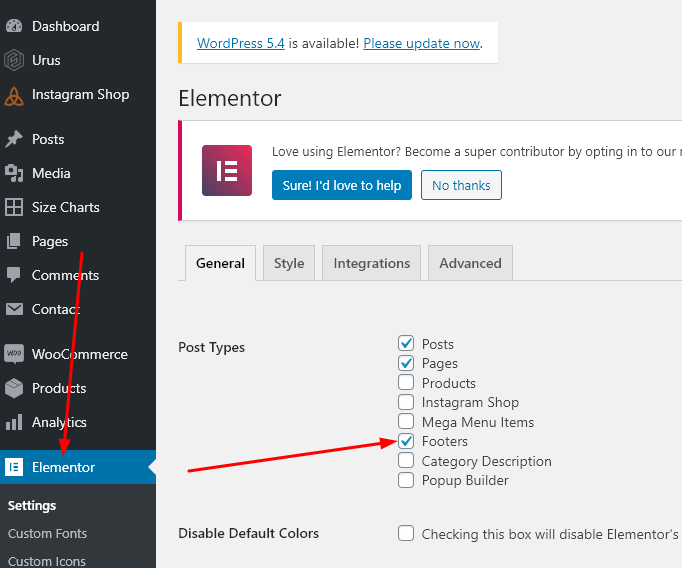The height and width of the screenshot is (568, 682).
Task: Enable the Products post type checkbox
Action: point(406,382)
